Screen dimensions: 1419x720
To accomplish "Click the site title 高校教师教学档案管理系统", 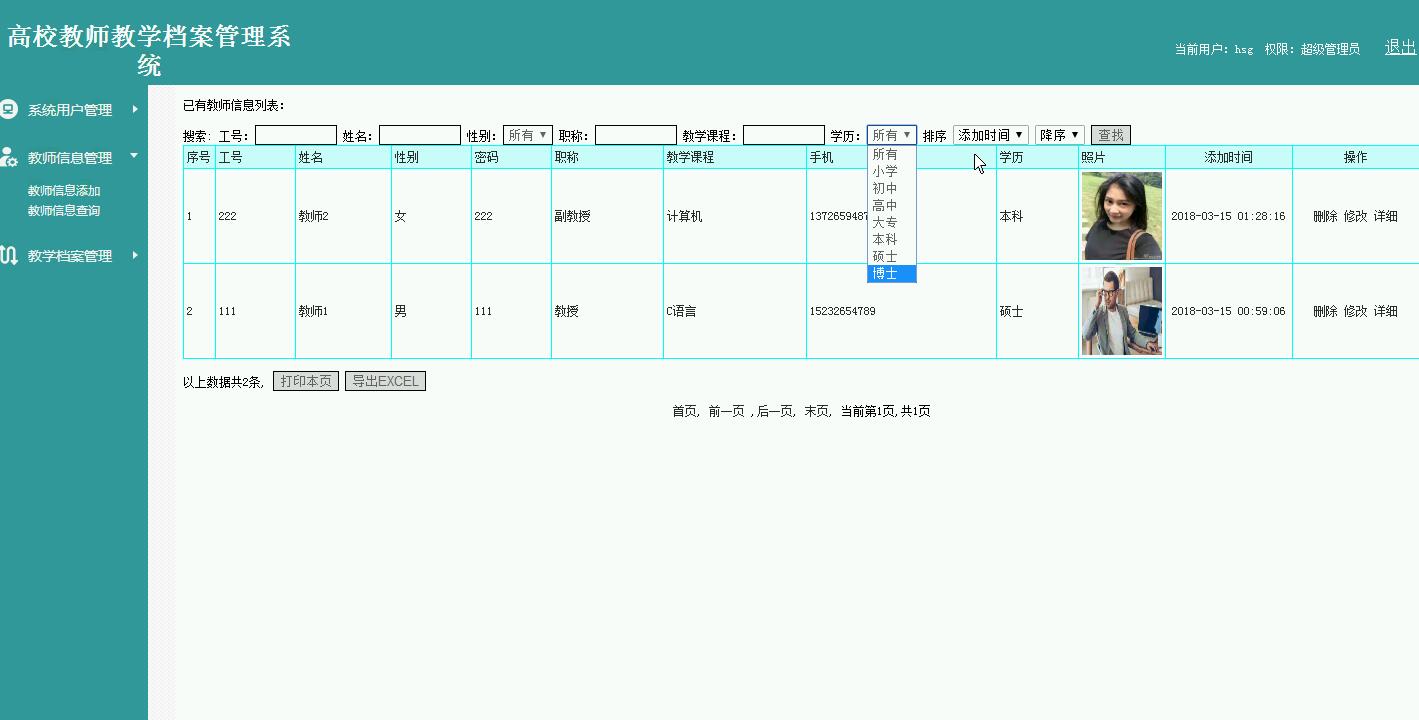I will coord(149,51).
